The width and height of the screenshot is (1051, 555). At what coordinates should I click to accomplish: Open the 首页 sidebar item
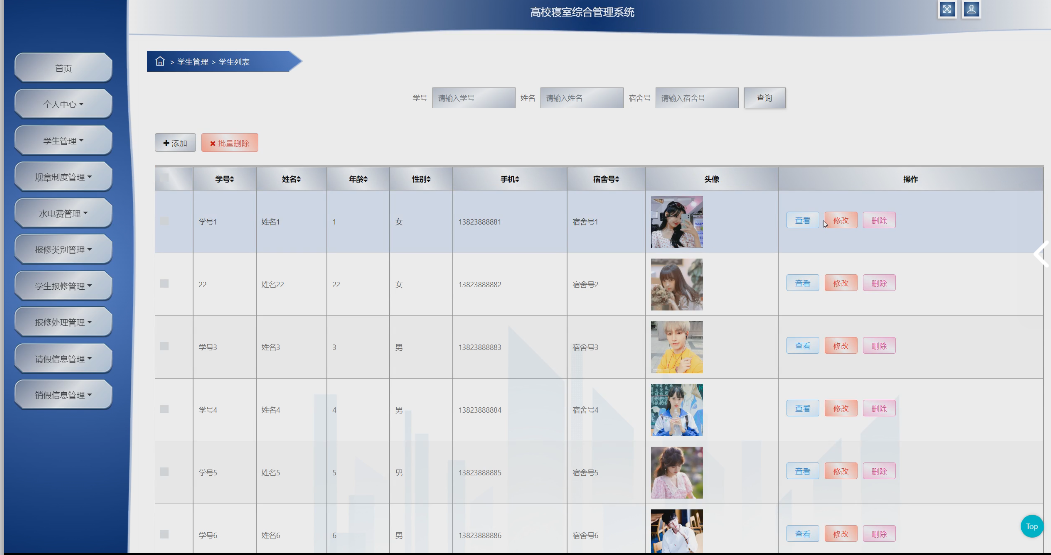point(63,68)
